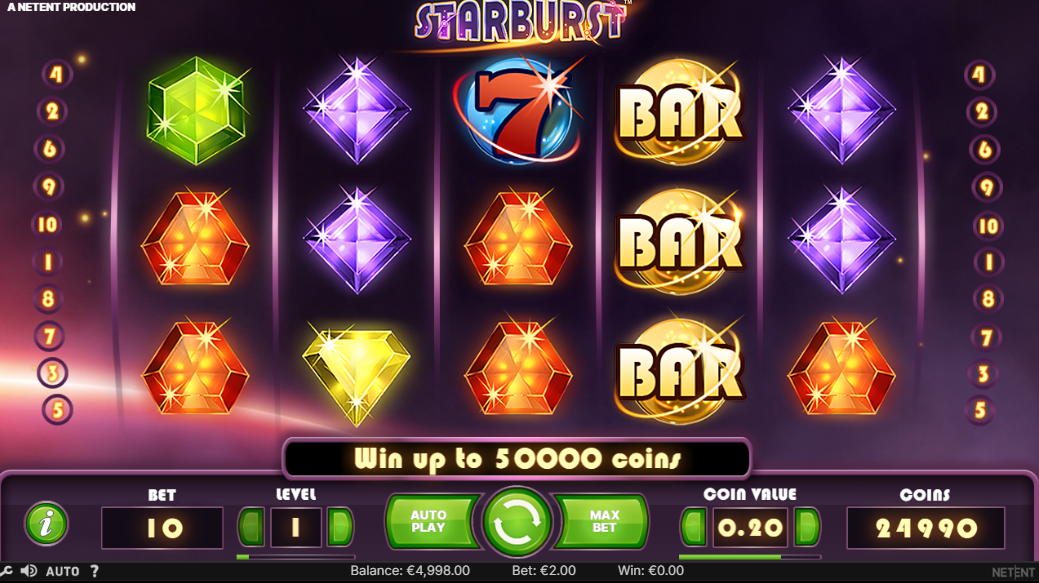Increase the bet level with right arrow

[x=340, y=527]
